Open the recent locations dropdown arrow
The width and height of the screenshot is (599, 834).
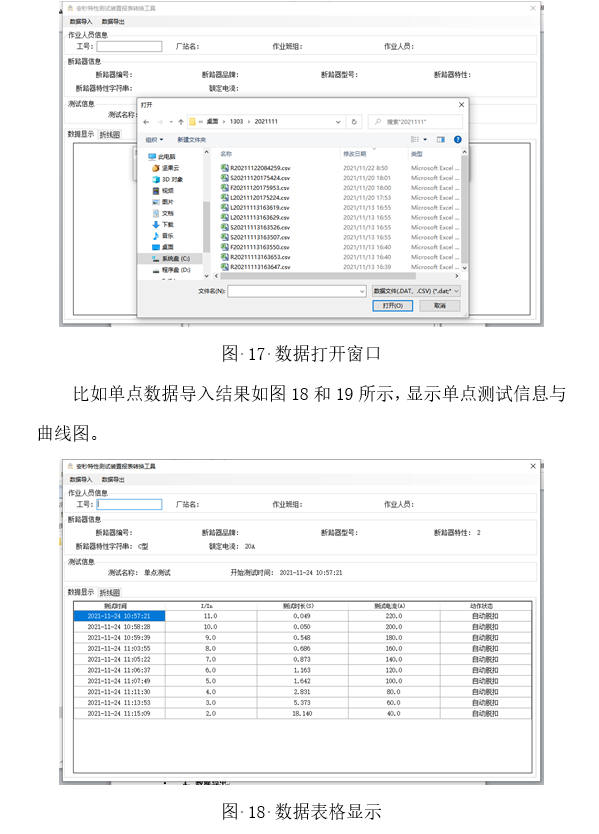171,122
